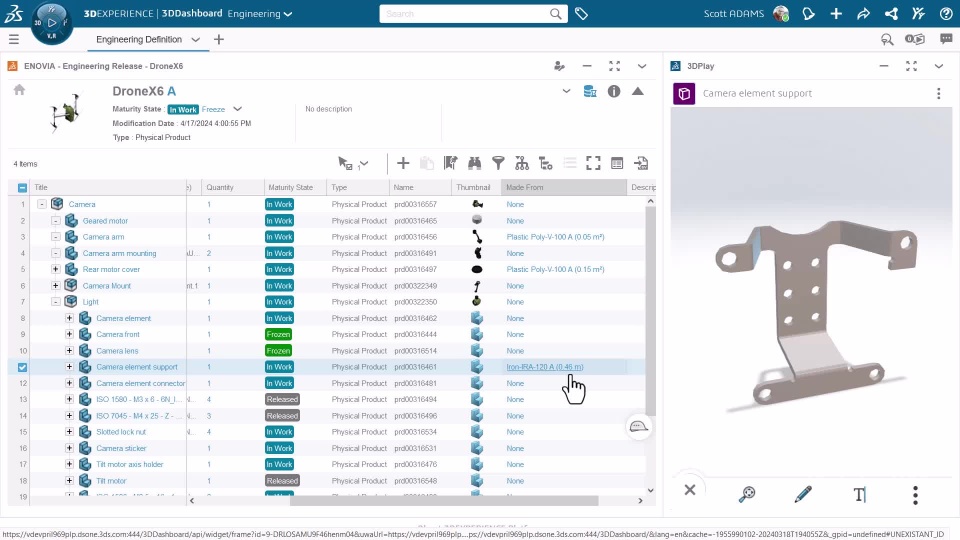Open the information panel icon
960x540 pixels.
click(x=613, y=91)
